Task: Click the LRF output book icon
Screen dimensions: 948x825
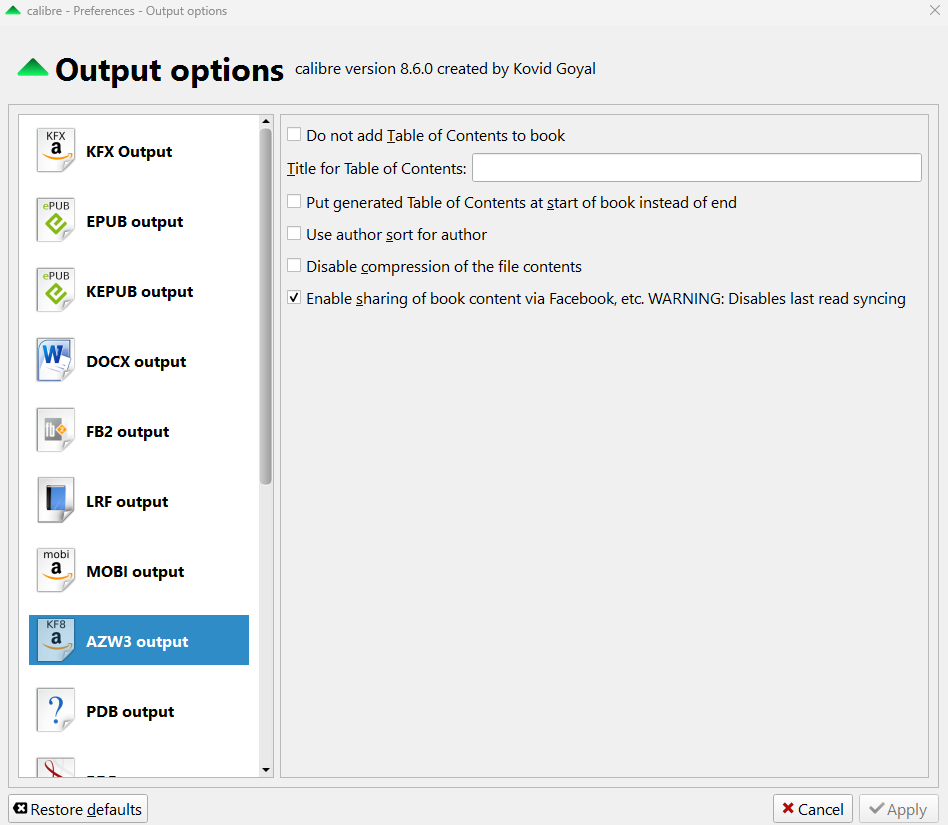Action: click(56, 501)
